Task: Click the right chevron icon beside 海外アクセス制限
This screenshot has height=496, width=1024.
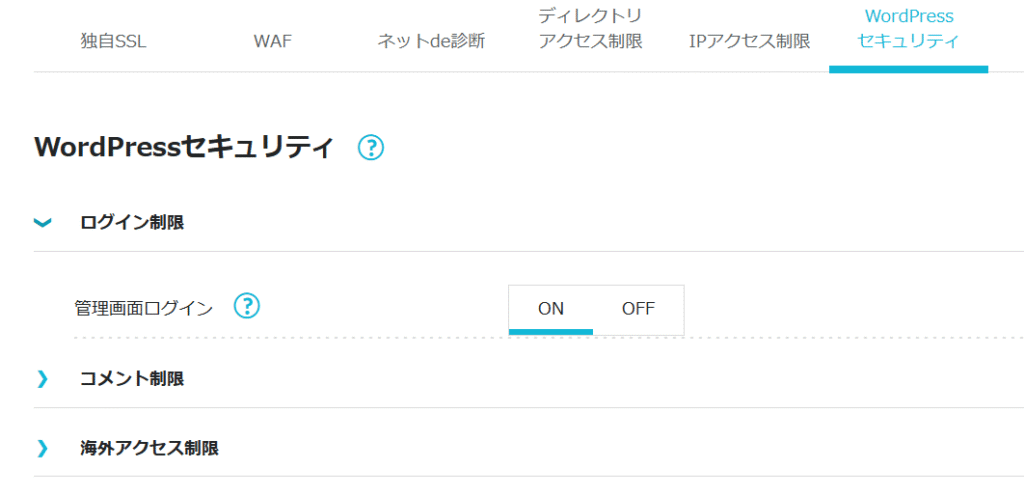Action: (42, 448)
